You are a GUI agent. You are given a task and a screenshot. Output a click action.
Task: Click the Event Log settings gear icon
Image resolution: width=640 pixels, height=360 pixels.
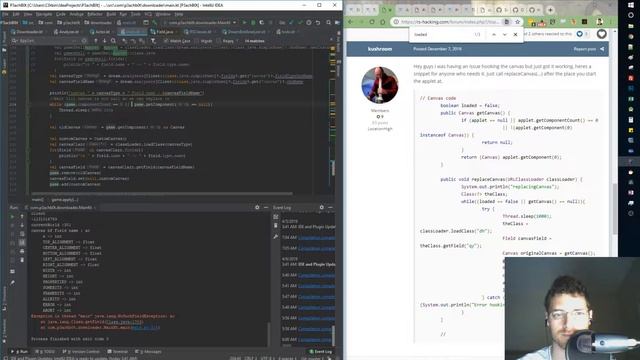[322, 207]
